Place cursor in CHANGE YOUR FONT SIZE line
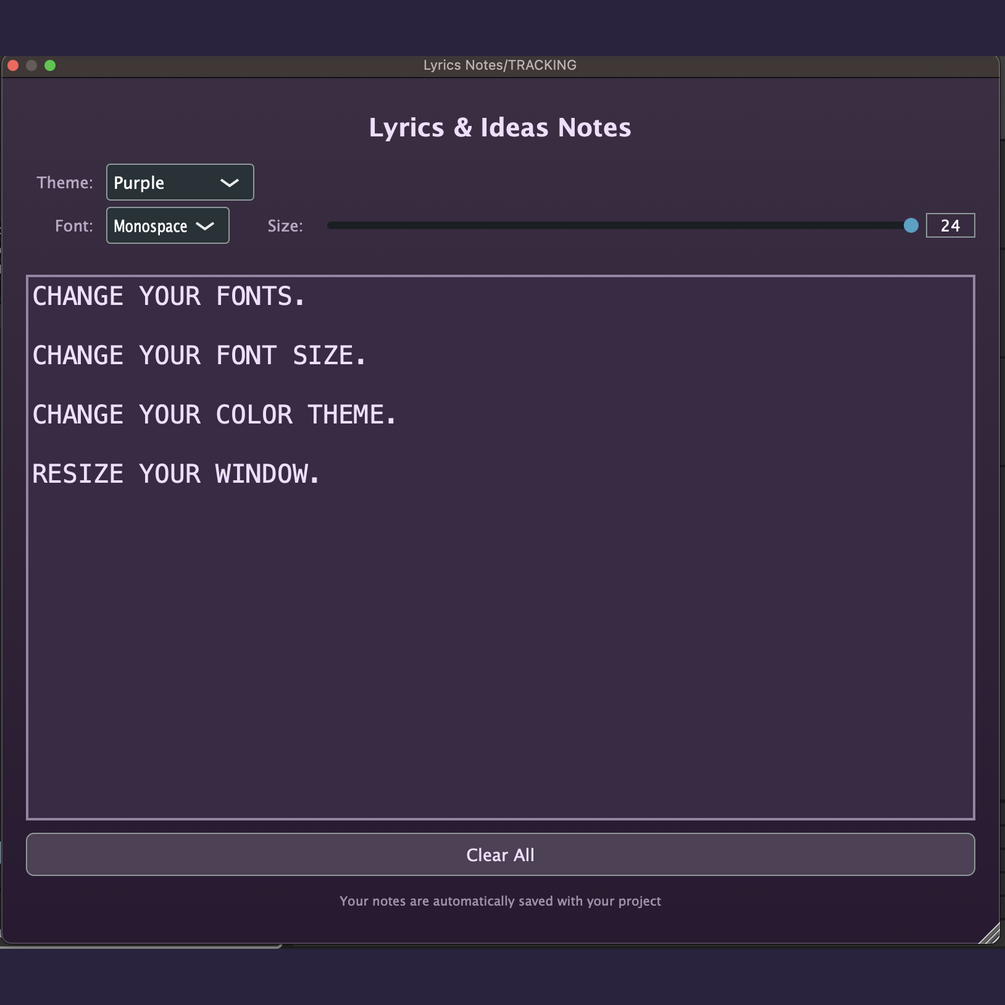Image resolution: width=1005 pixels, height=1005 pixels. (199, 355)
